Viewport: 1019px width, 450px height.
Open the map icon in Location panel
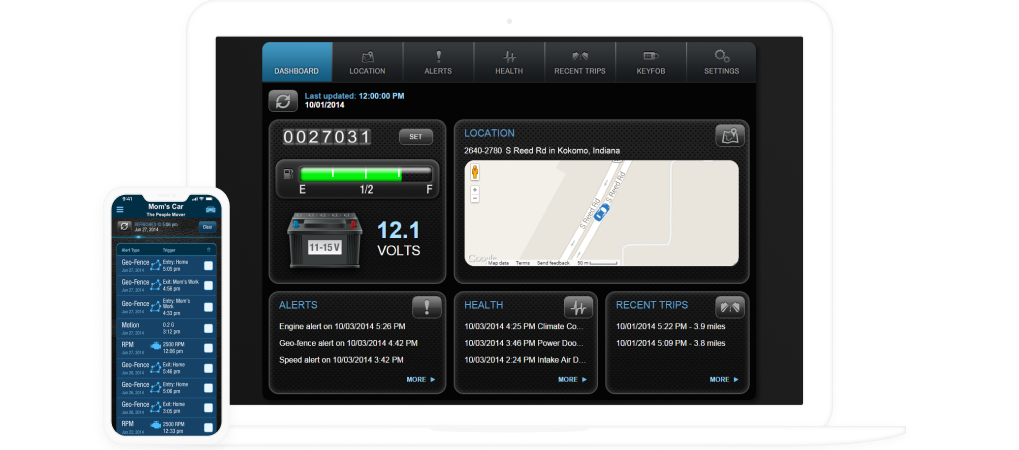click(729, 136)
